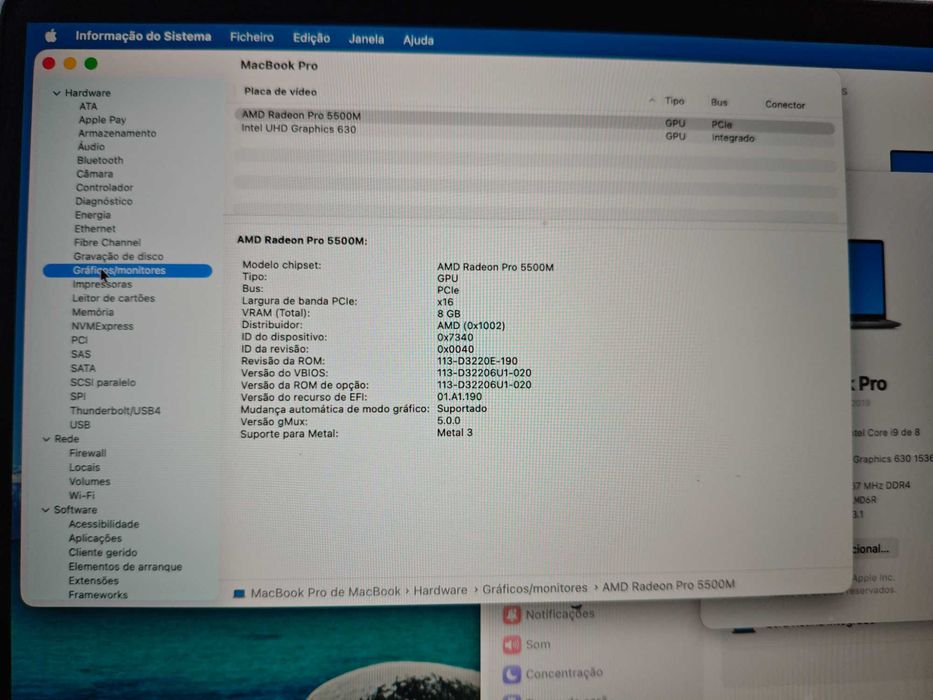Select Elementos de arranque under Software
Viewport: 933px width, 700px height.
pos(125,567)
